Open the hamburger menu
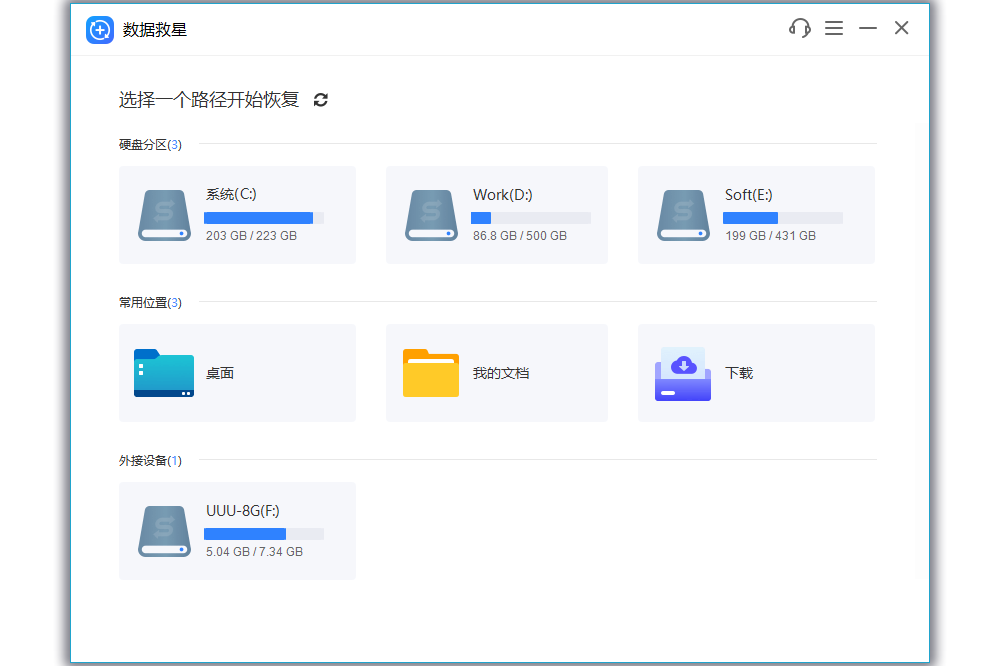 coord(834,28)
